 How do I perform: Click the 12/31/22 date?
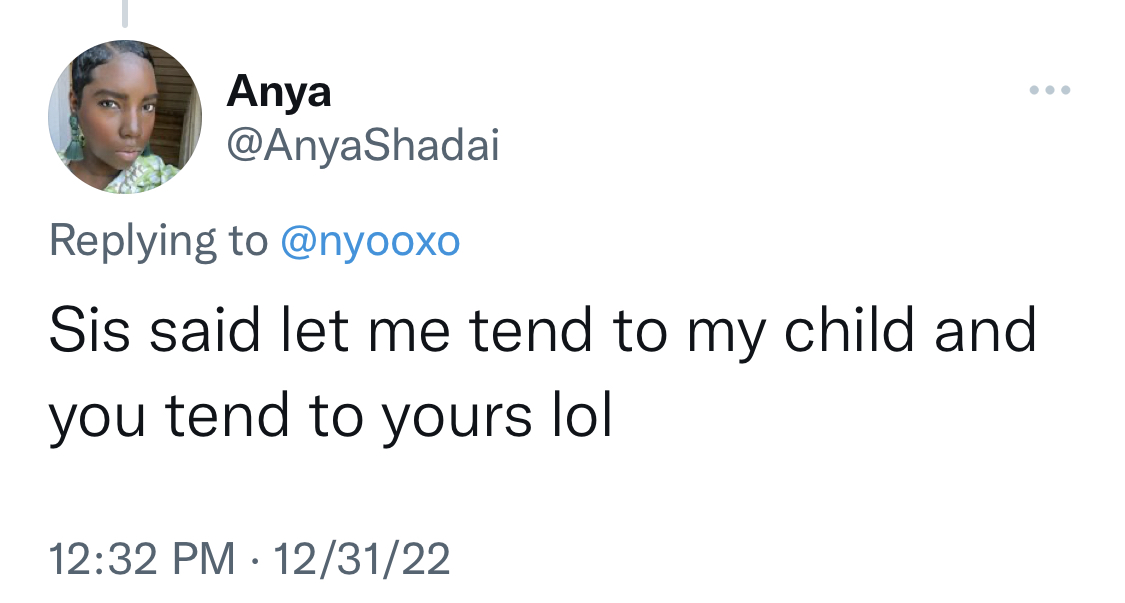click(361, 558)
